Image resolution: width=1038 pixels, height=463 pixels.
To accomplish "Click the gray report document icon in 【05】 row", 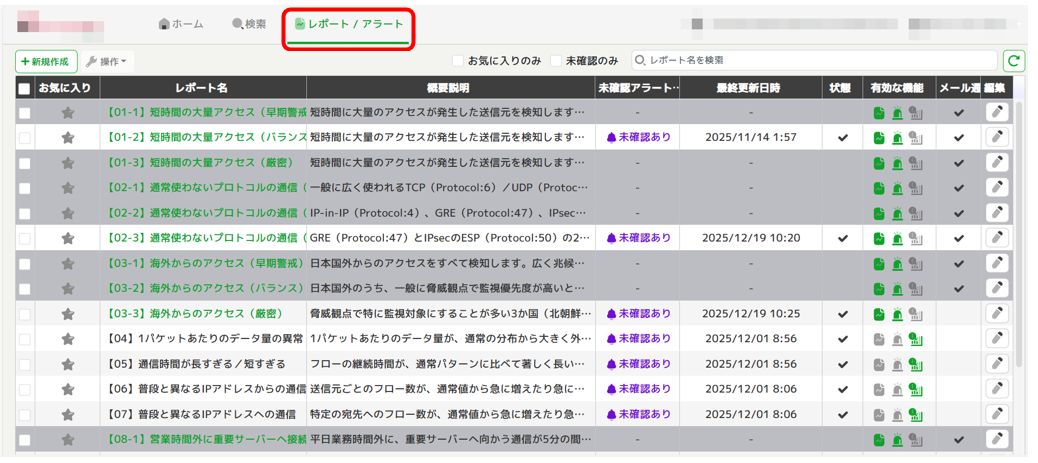I will (x=879, y=364).
